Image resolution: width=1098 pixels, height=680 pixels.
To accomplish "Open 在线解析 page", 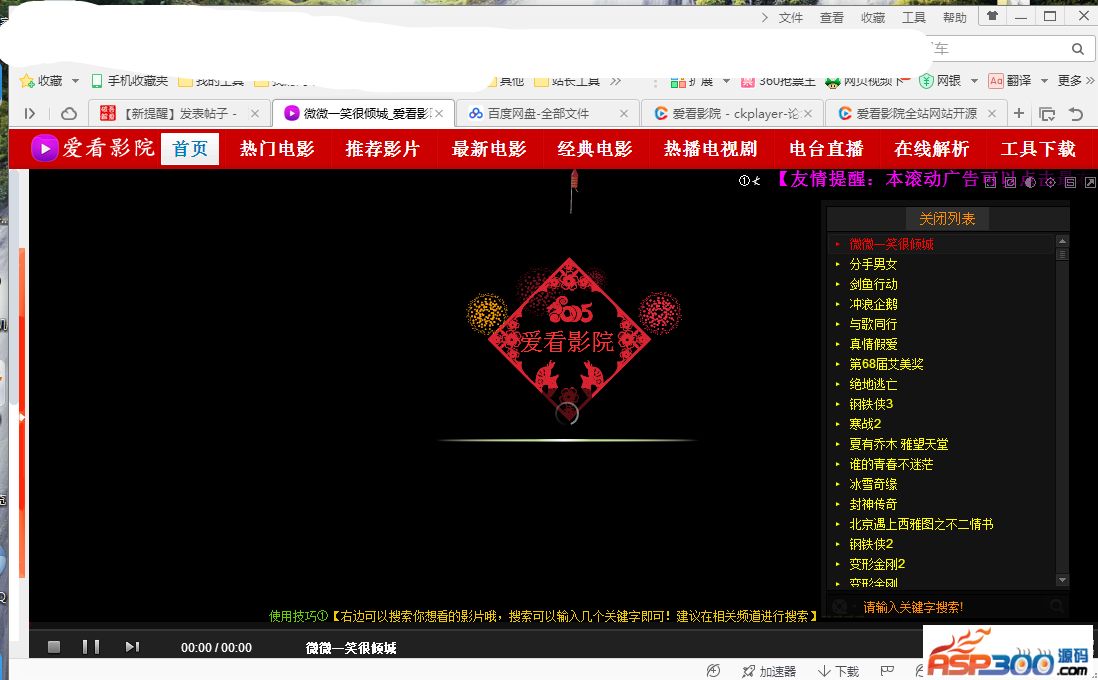I will 931,148.
